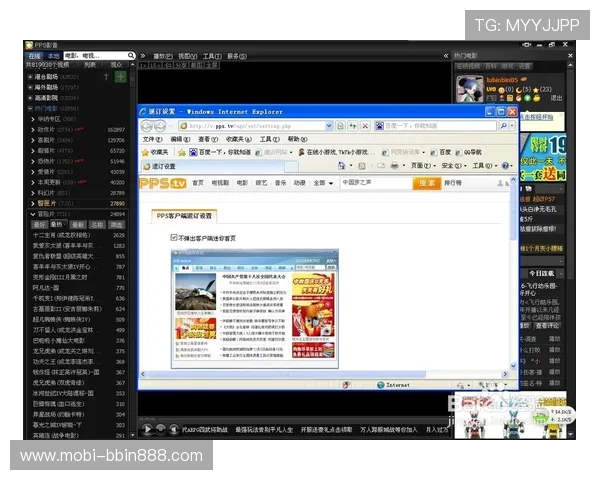Switch to 在线 tab in PPS
This screenshot has height=480, width=600.
pos(34,56)
